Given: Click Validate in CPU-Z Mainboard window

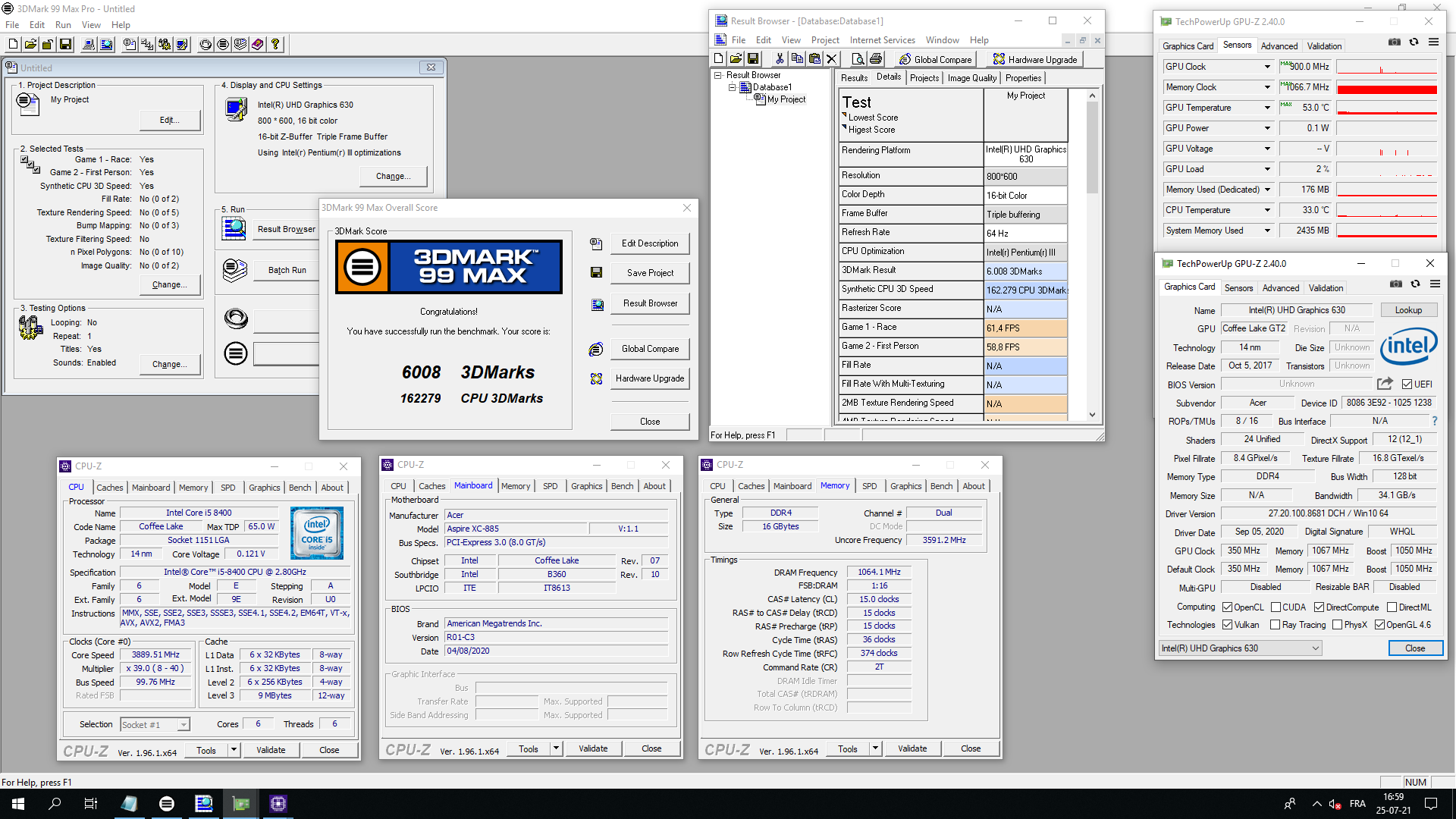Looking at the screenshot, I should coord(593,748).
